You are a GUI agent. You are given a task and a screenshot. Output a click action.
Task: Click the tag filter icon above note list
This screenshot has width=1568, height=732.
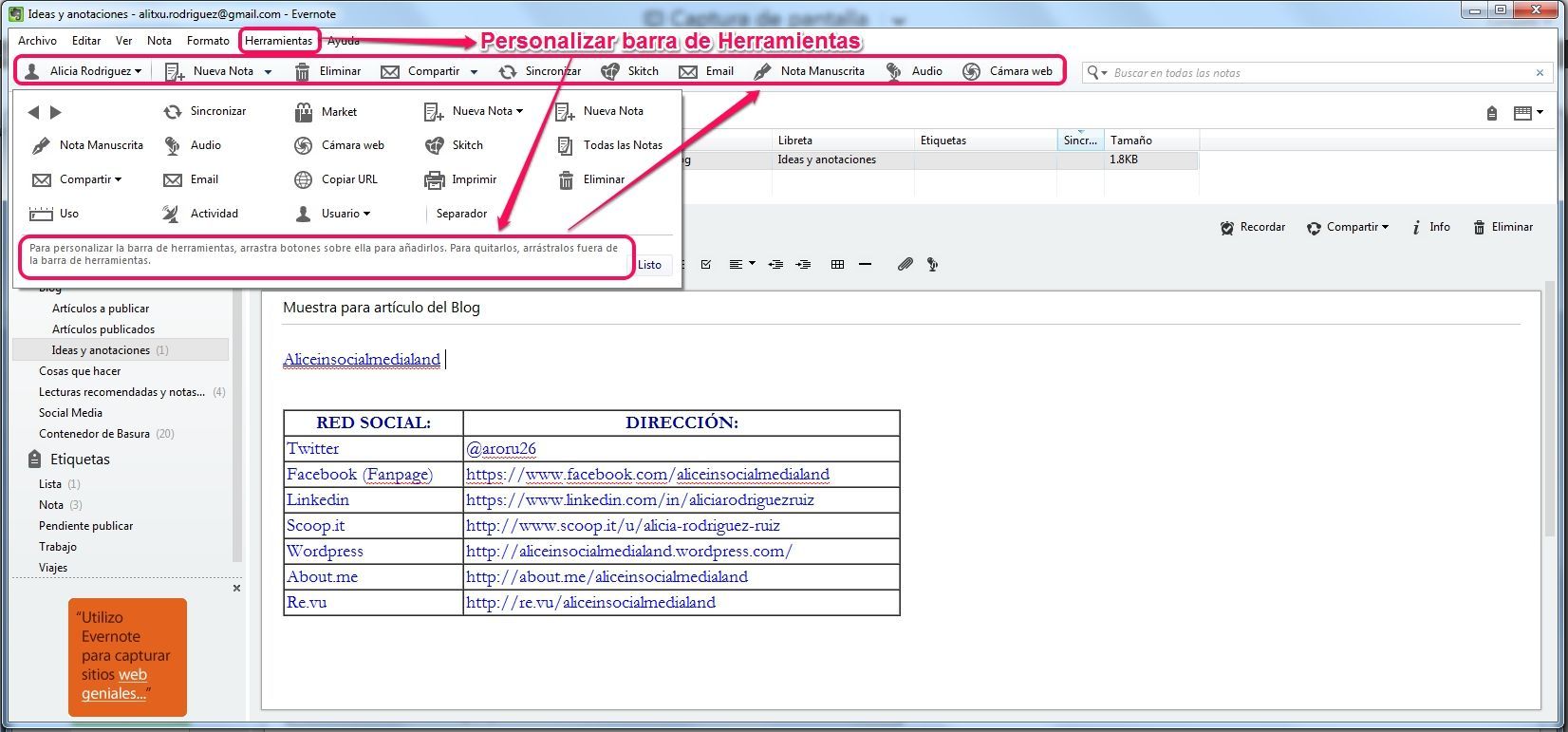point(1492,113)
